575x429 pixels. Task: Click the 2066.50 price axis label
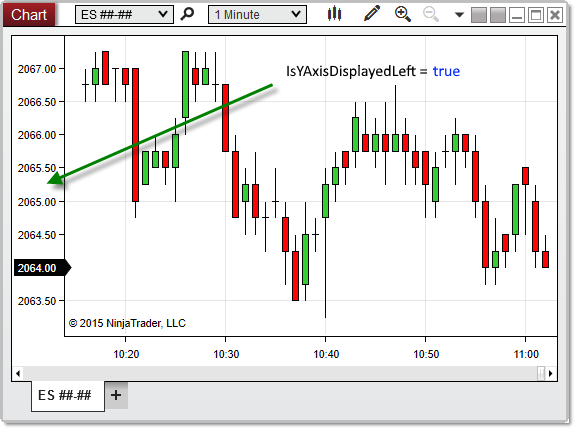coord(37,102)
